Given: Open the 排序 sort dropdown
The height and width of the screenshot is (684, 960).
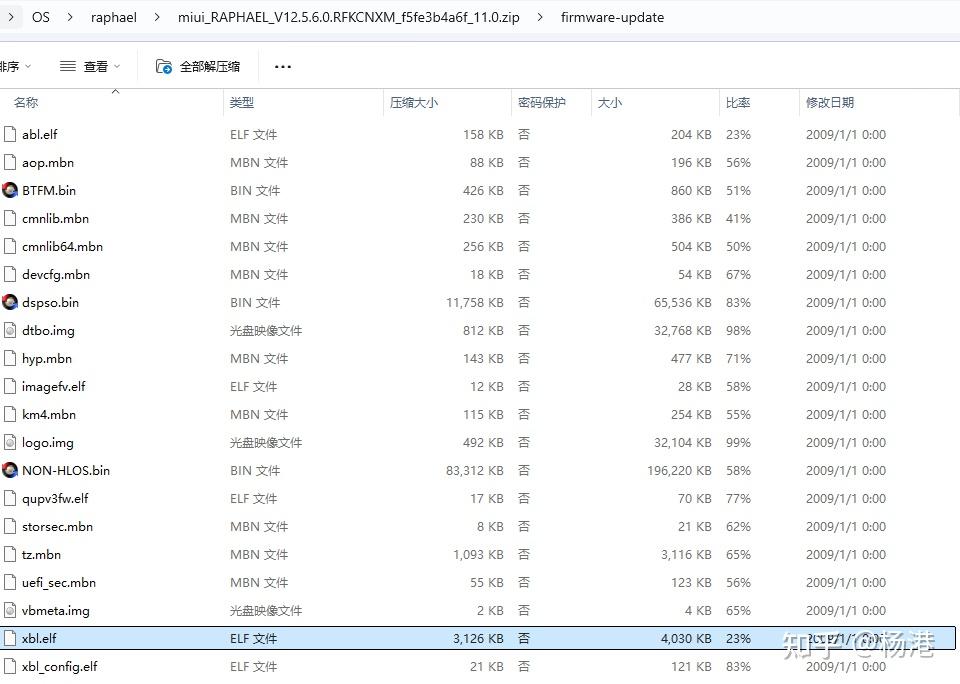Looking at the screenshot, I should coord(14,66).
